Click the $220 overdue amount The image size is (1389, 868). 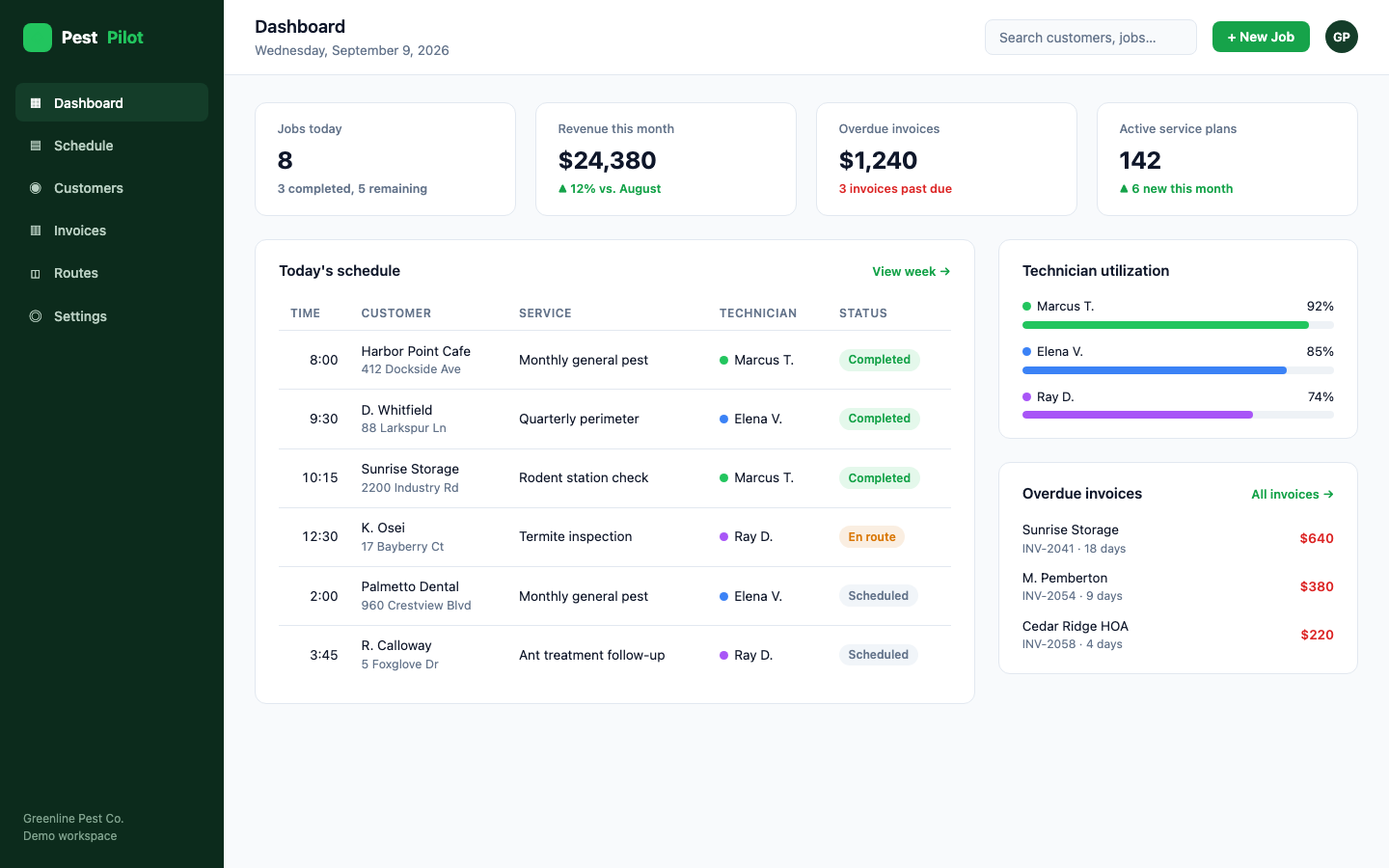click(x=1317, y=635)
